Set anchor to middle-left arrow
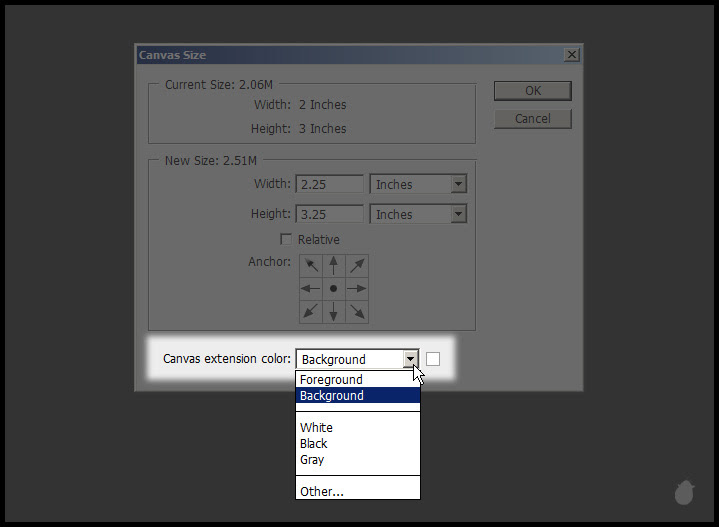Viewport: 719px width, 527px height. (x=311, y=288)
